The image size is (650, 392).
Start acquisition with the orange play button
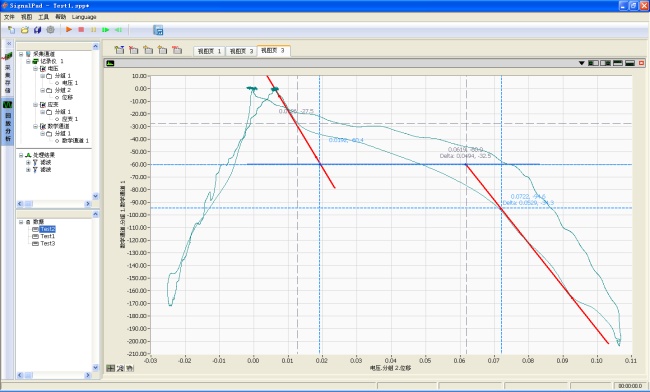pos(69,30)
